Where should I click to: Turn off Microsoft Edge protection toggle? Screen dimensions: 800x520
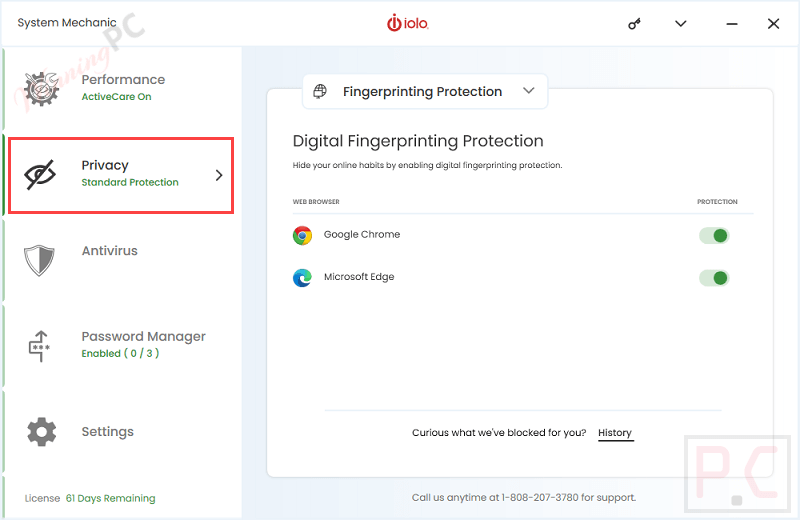click(x=714, y=278)
